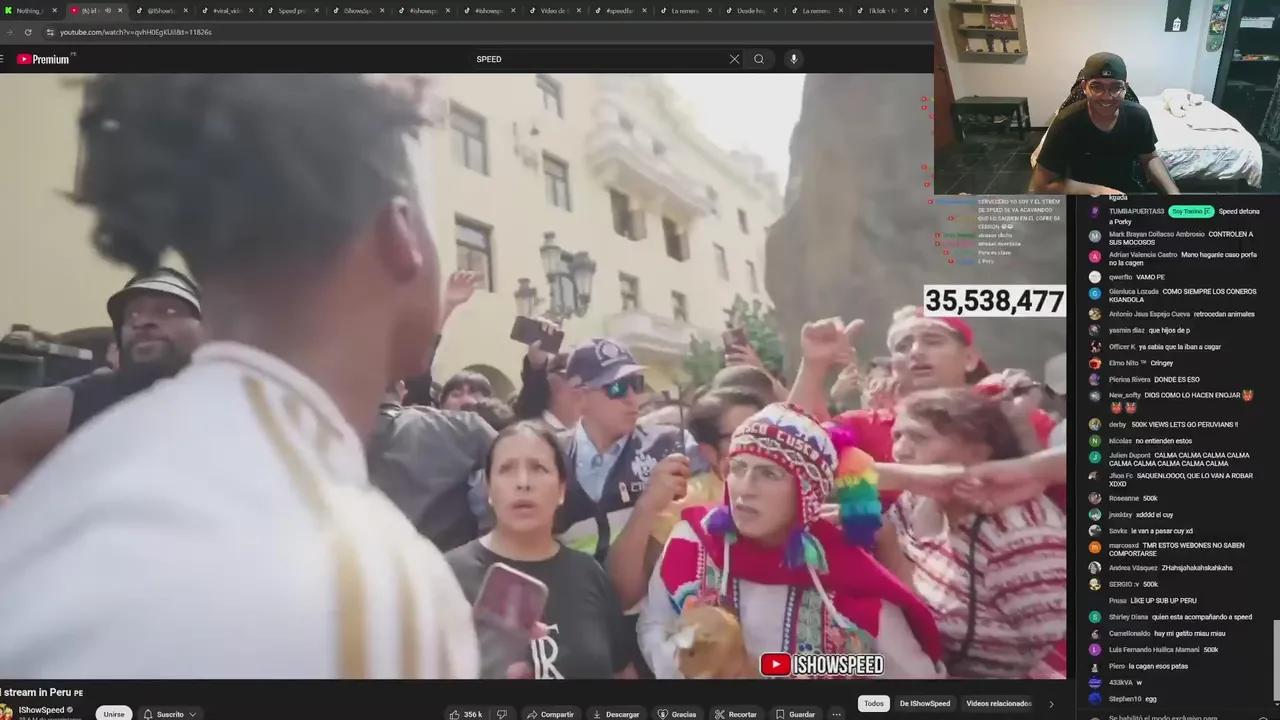Viewport: 1280px width, 720px height.
Task: Click Shirley Diana chat avatar
Action: pos(1095,617)
